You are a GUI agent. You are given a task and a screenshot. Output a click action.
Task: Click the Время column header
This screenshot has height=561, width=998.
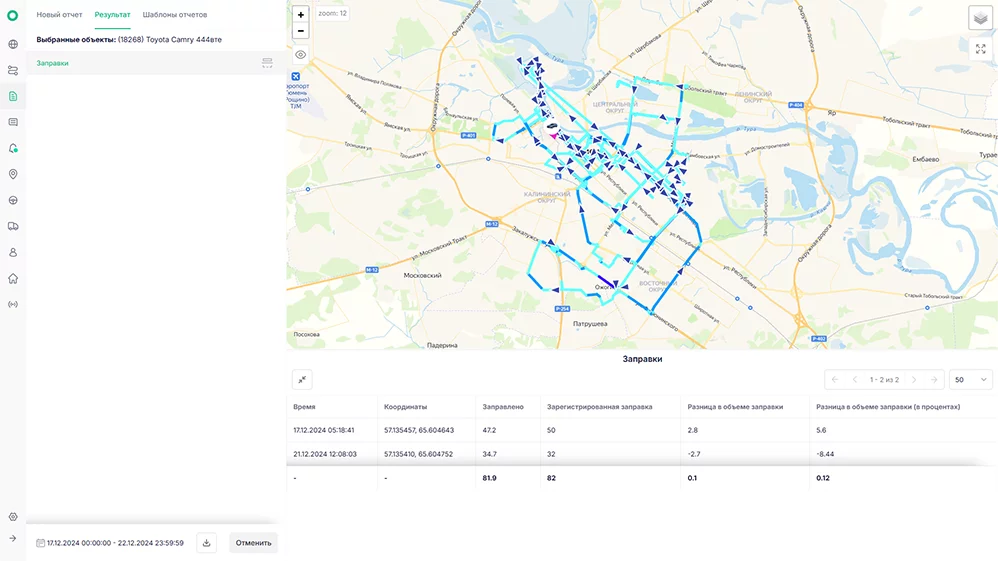pyautogui.click(x=304, y=406)
